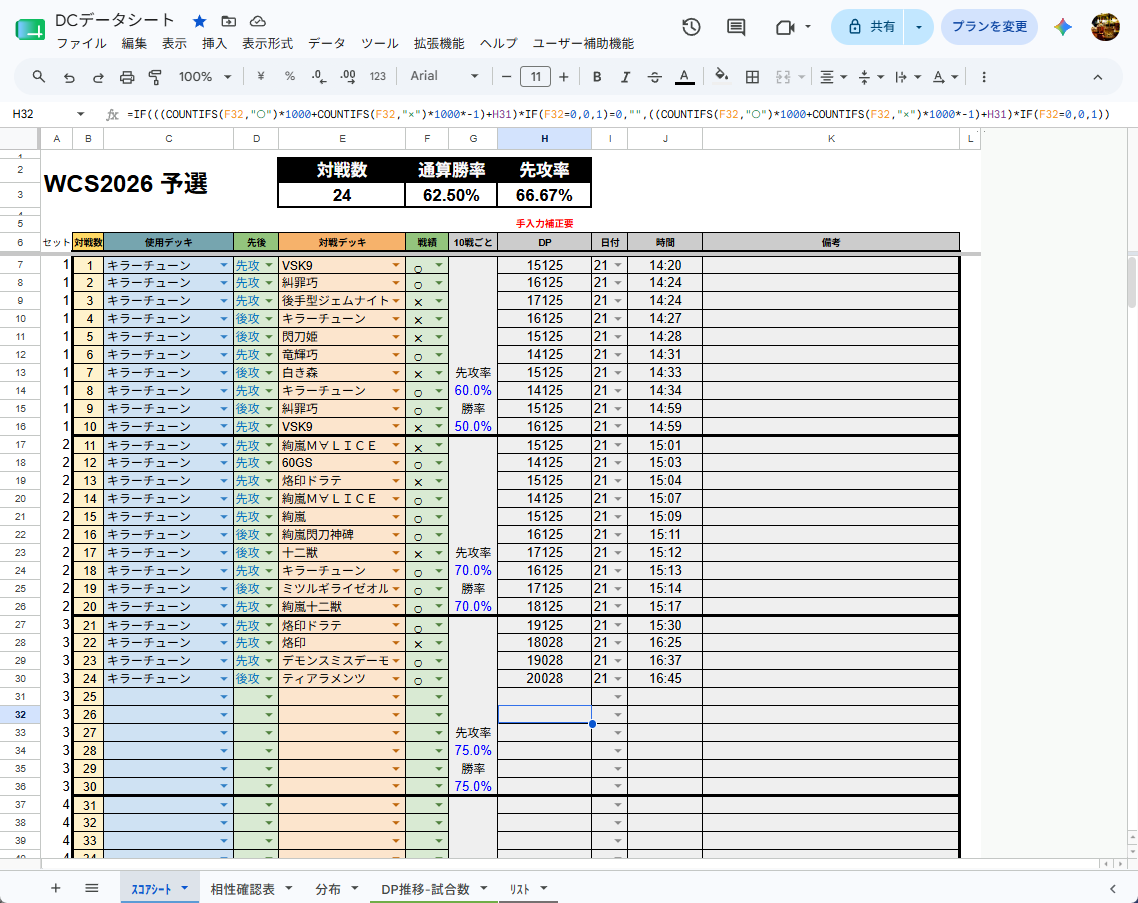Add a new sheet
The image size is (1138, 903).
(55, 888)
